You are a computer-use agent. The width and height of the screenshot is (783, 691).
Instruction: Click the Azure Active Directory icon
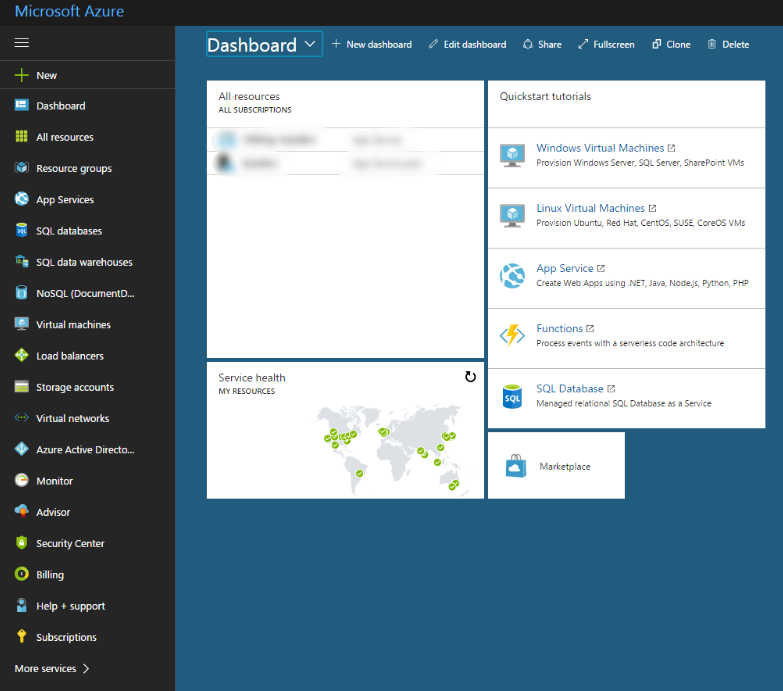tap(21, 449)
